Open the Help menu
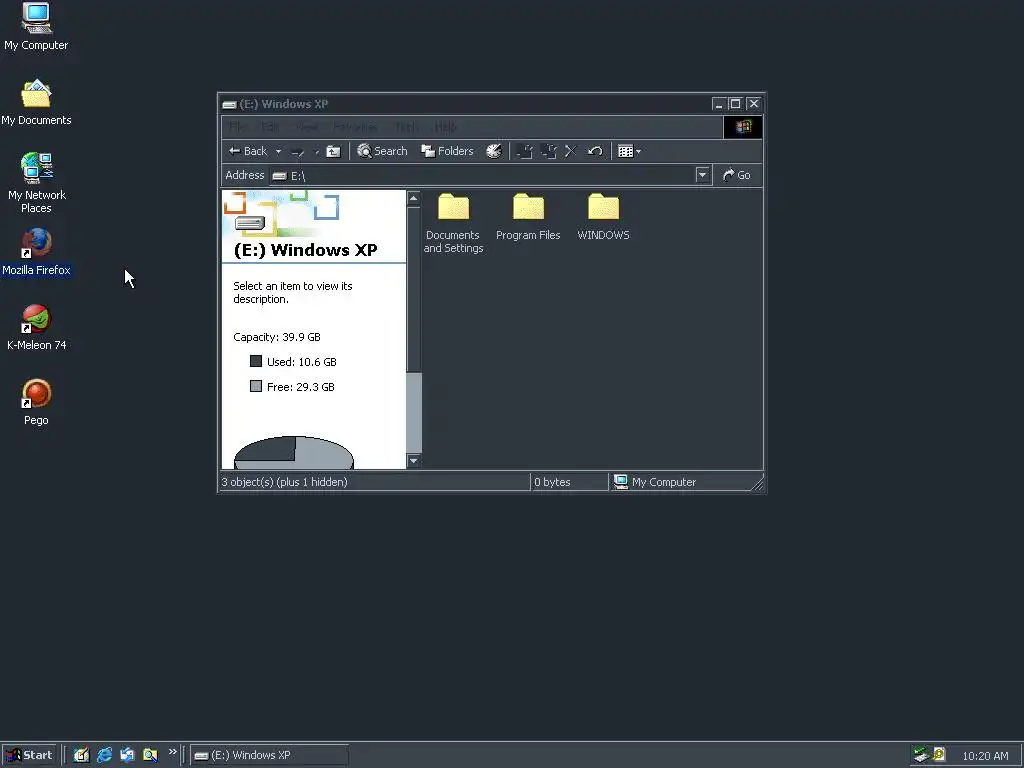Screen dimensions: 1024x768 445,127
